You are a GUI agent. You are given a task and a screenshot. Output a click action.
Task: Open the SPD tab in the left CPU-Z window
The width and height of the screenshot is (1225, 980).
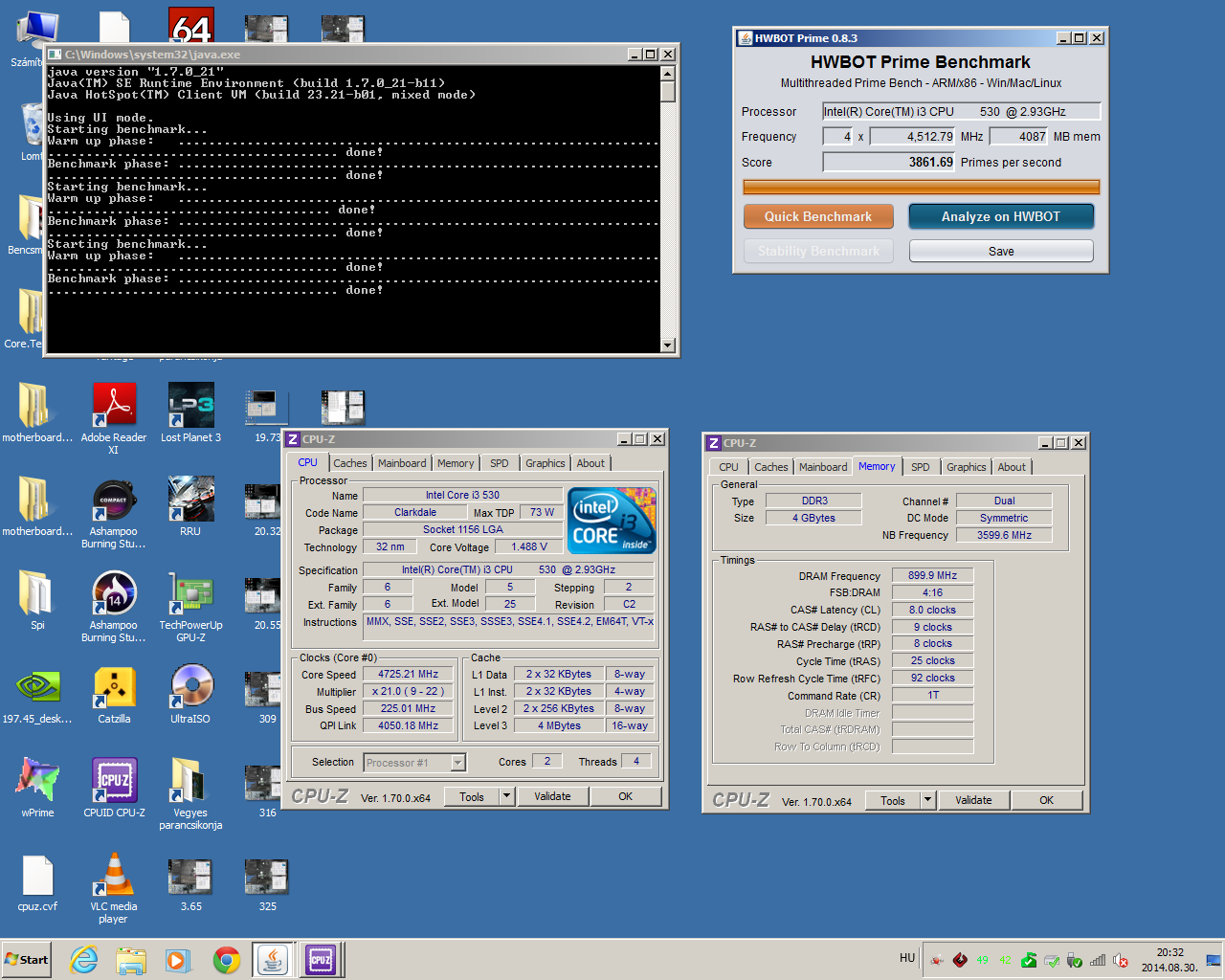coord(500,463)
